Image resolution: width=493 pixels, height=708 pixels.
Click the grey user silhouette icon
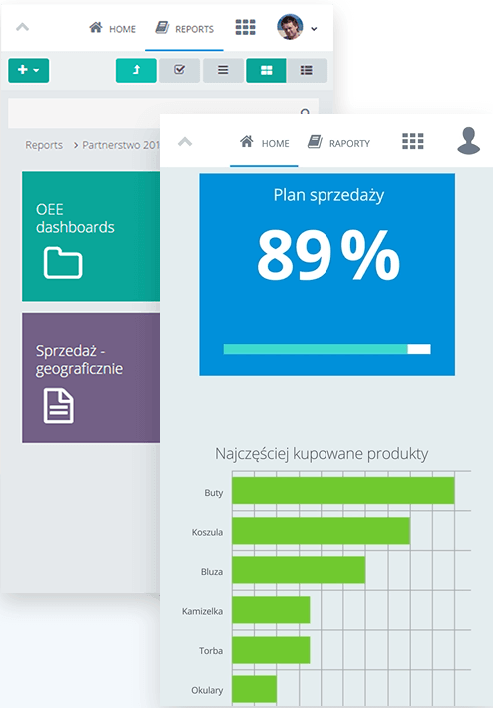click(x=469, y=141)
